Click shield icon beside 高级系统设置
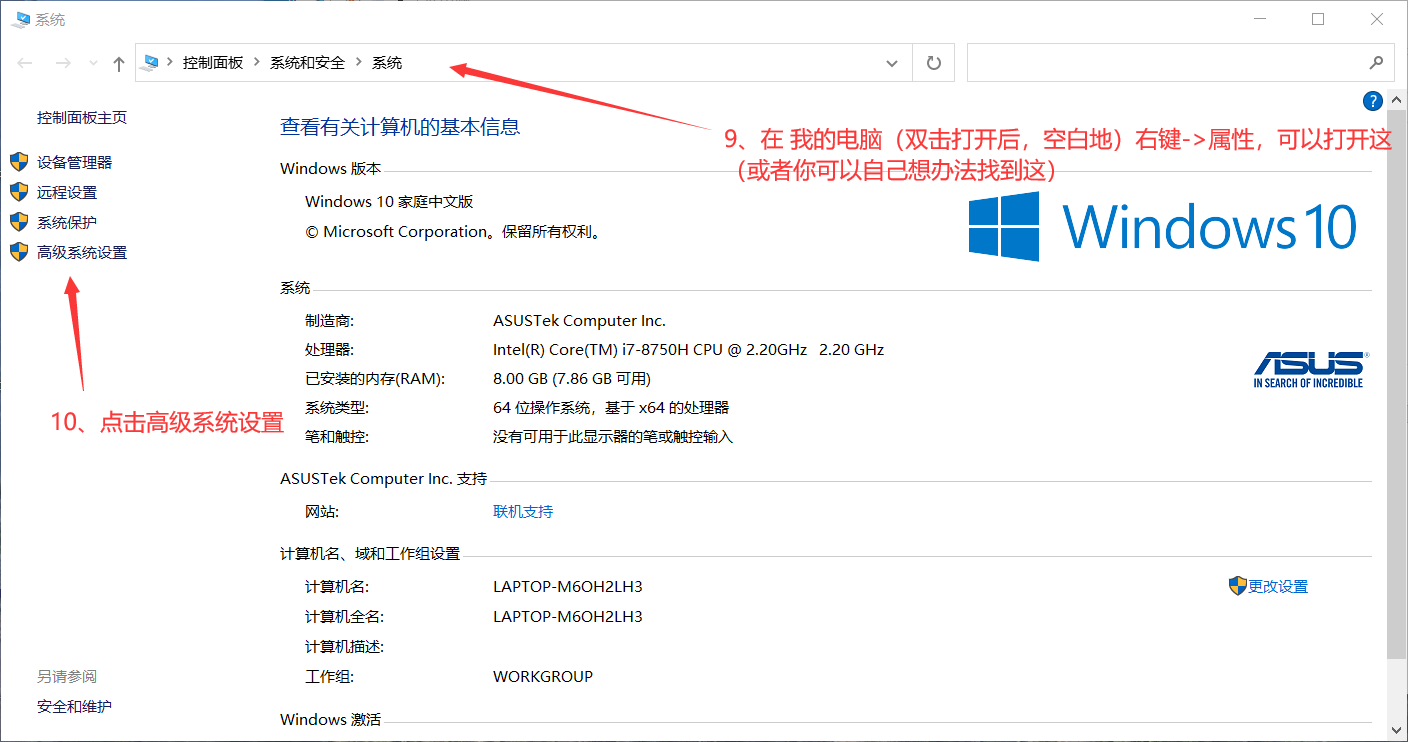Screen dimensions: 1408x742 (x=19, y=252)
